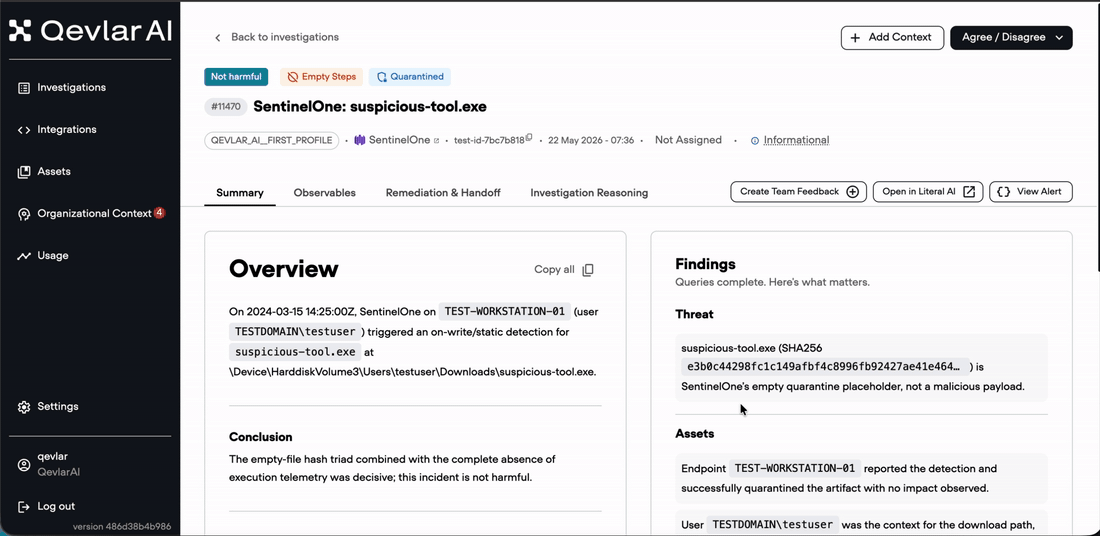Copy the test-id-7bc7b818 alert ID
The width and height of the screenshot is (1100, 536).
[x=530, y=138]
